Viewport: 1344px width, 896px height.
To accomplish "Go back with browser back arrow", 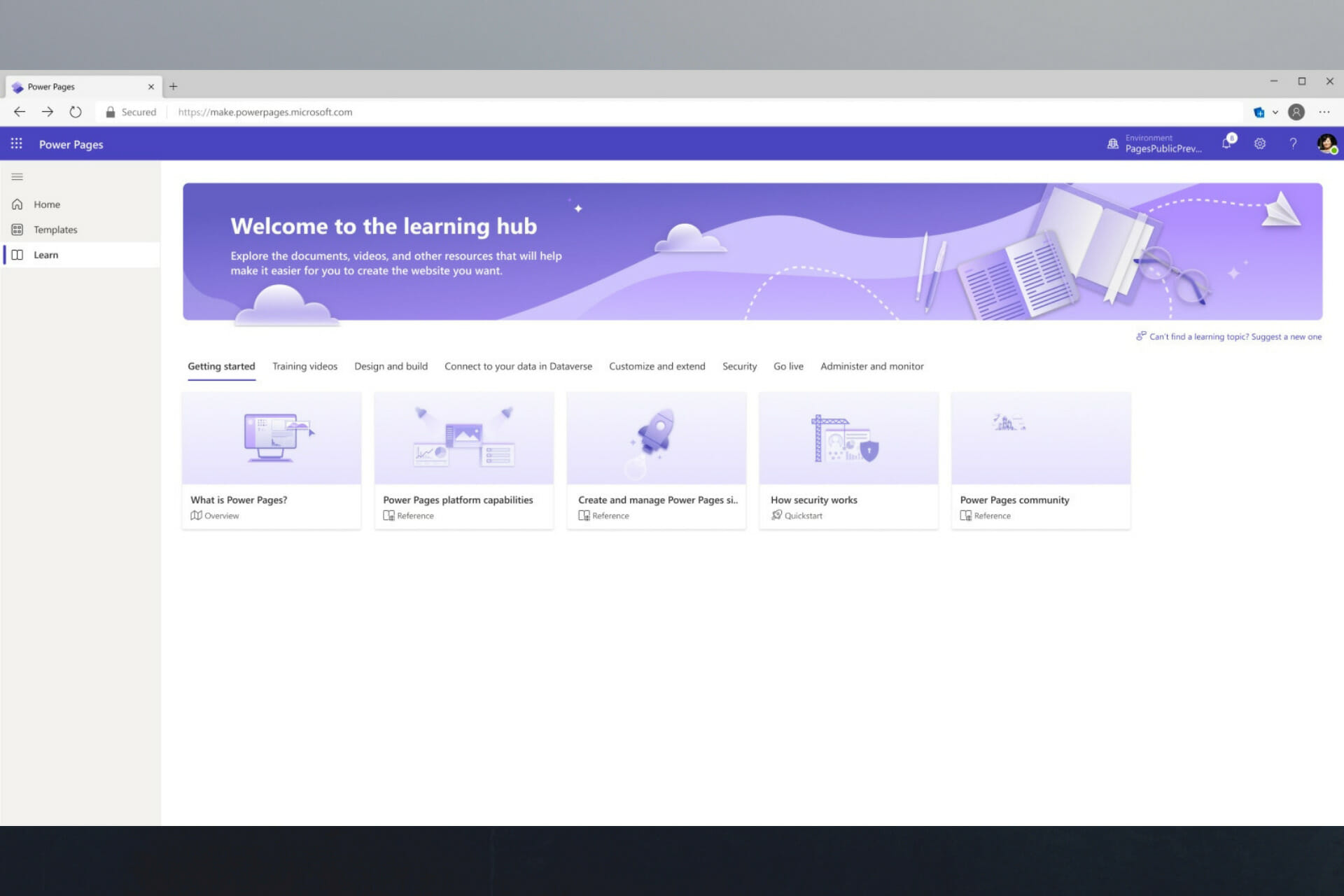I will coord(20,112).
